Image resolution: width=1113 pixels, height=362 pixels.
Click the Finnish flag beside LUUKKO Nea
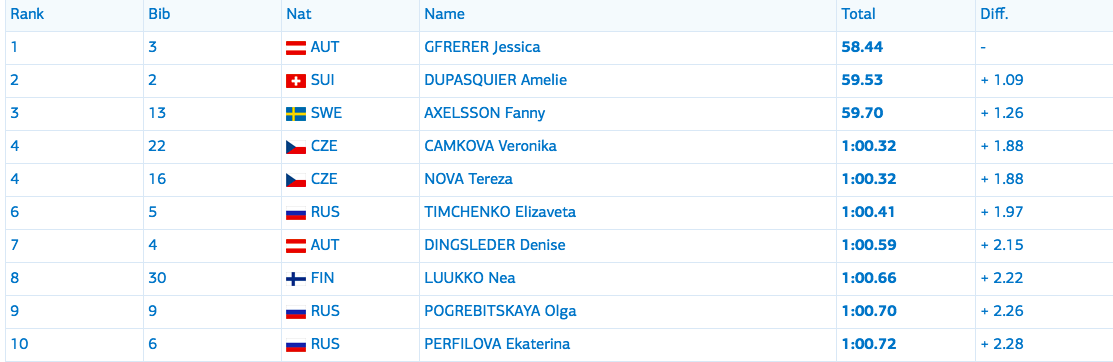point(295,280)
